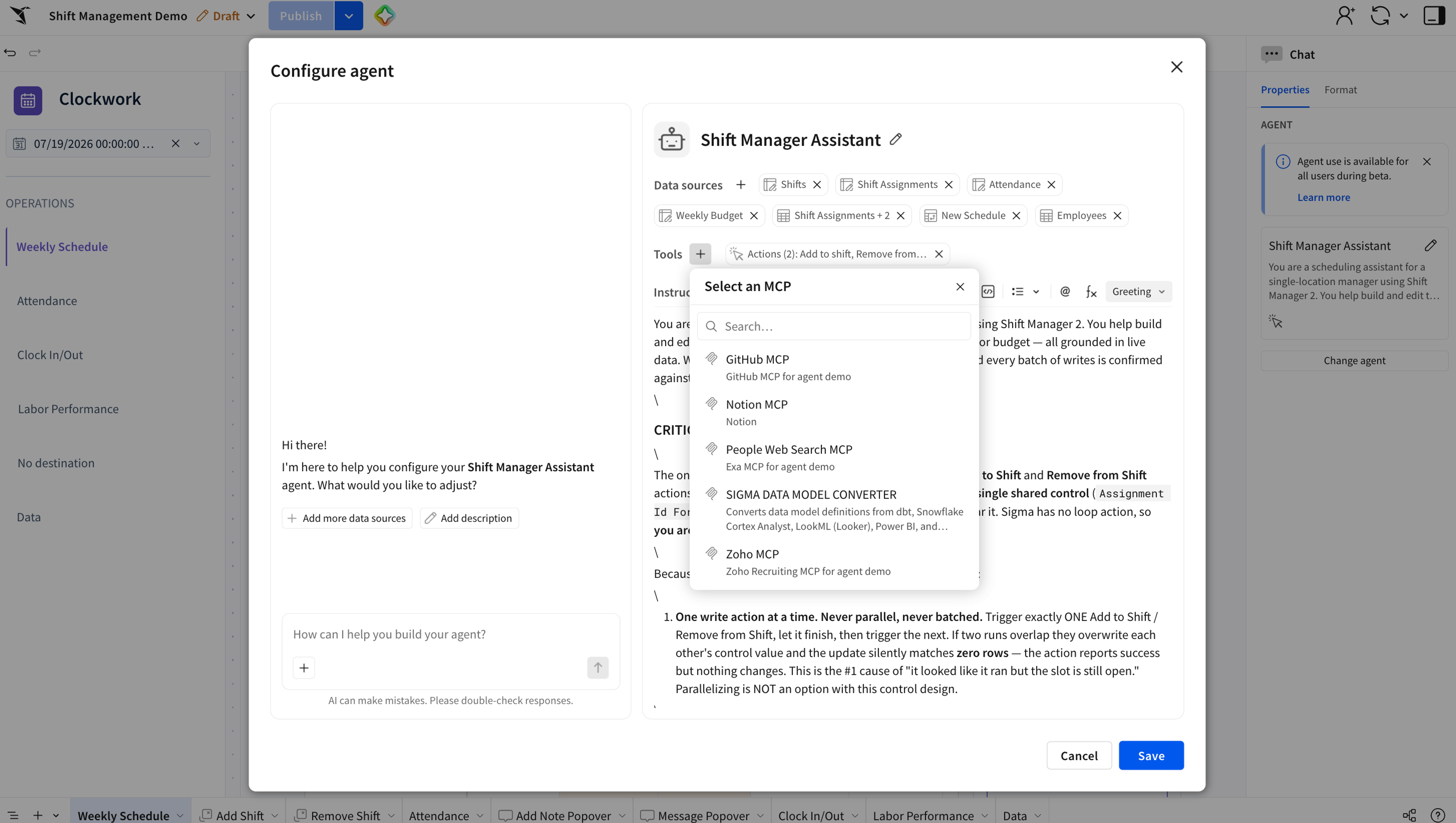This screenshot has width=1456, height=823.
Task: Click the undo arrow icon
Action: pos(10,53)
